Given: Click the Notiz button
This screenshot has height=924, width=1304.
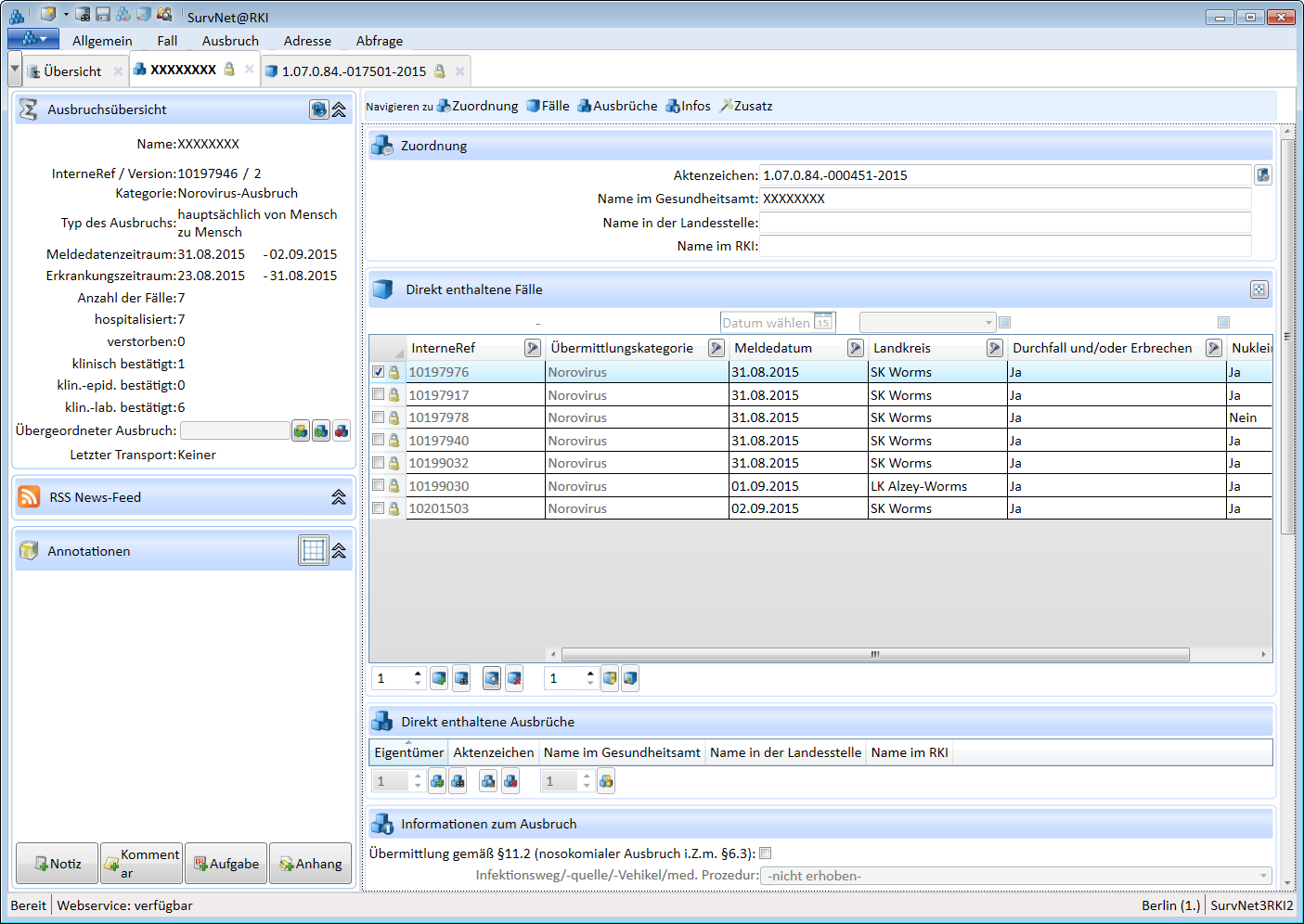Looking at the screenshot, I should pos(58,864).
